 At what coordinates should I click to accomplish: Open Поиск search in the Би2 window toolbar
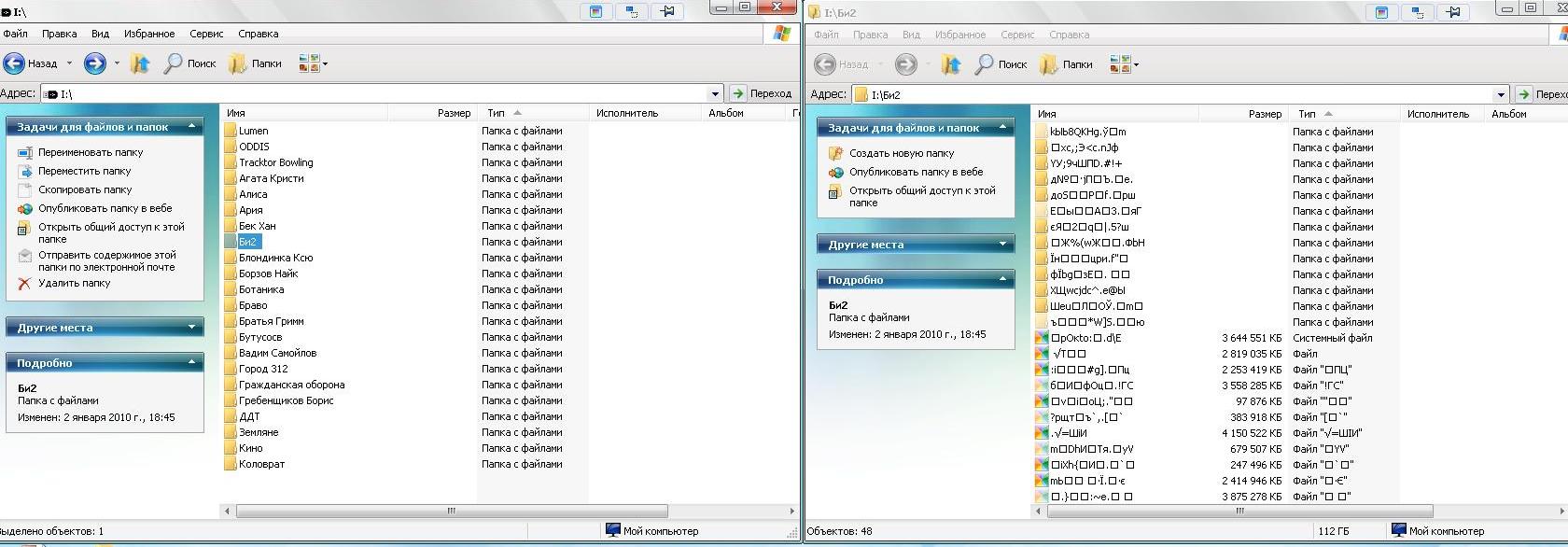1001,64
